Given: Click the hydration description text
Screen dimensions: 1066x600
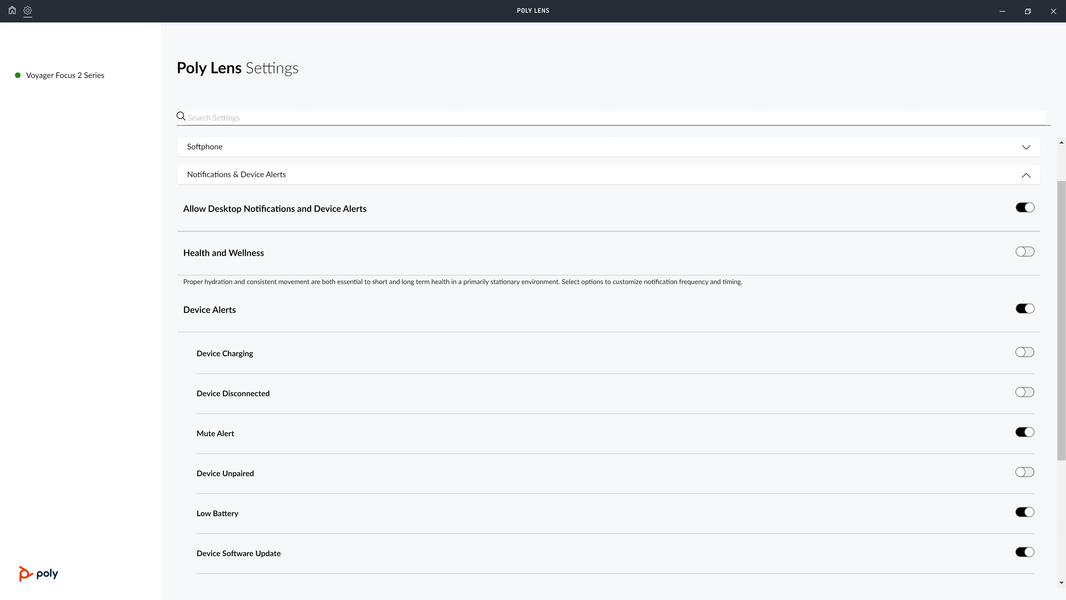Looking at the screenshot, I should click(462, 281).
